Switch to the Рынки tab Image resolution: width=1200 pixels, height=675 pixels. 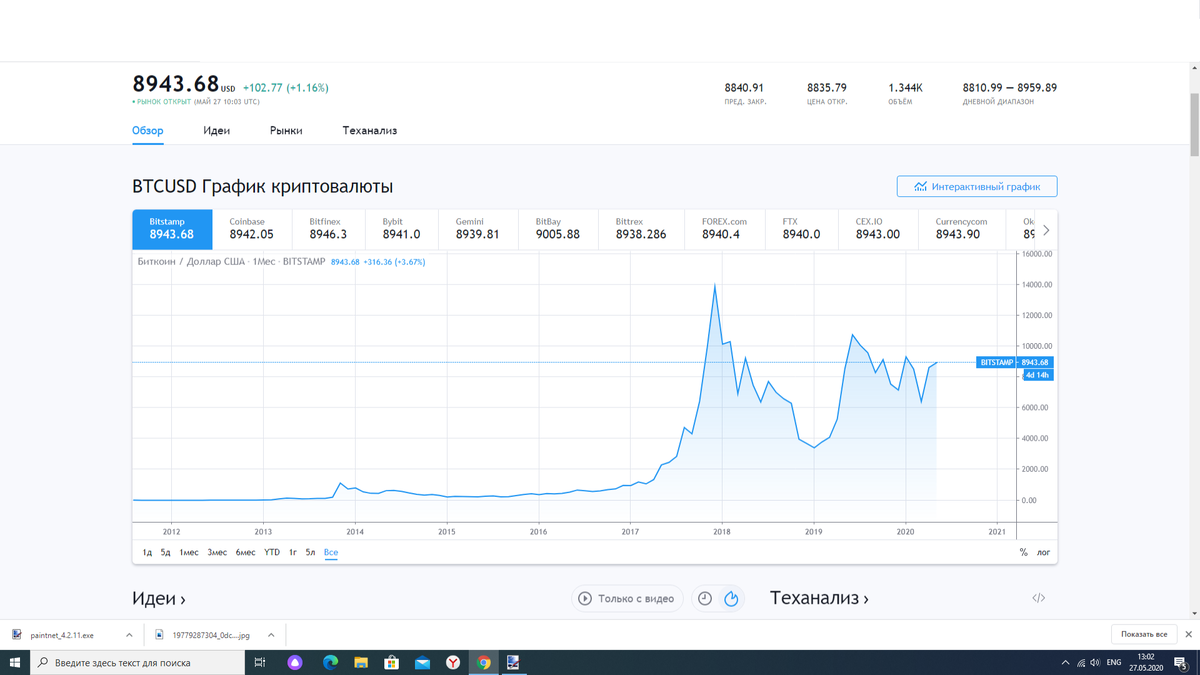286,131
